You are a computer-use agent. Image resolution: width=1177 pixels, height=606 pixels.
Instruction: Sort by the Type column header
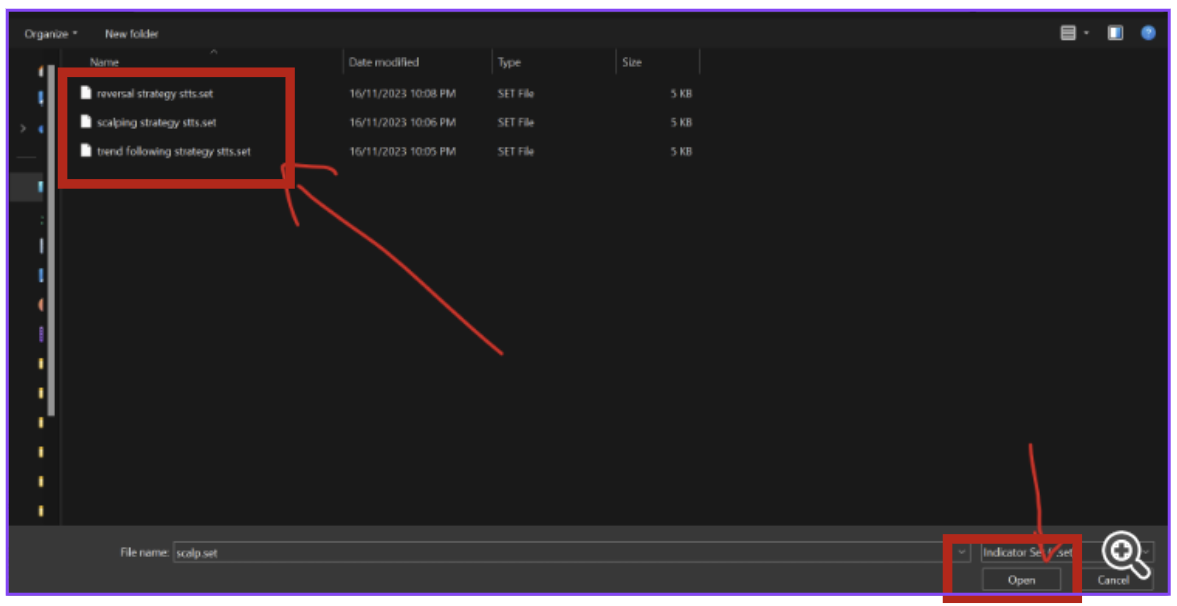click(x=509, y=62)
